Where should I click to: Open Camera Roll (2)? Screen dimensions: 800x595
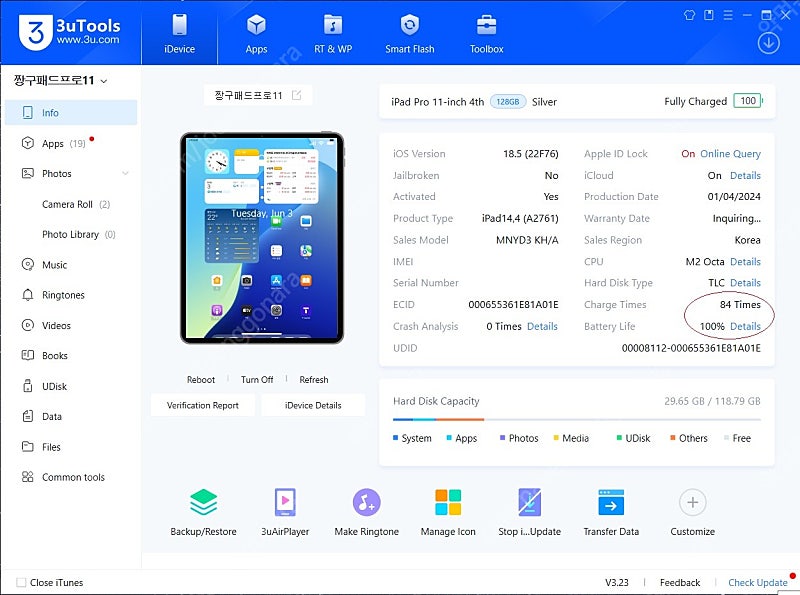76,204
